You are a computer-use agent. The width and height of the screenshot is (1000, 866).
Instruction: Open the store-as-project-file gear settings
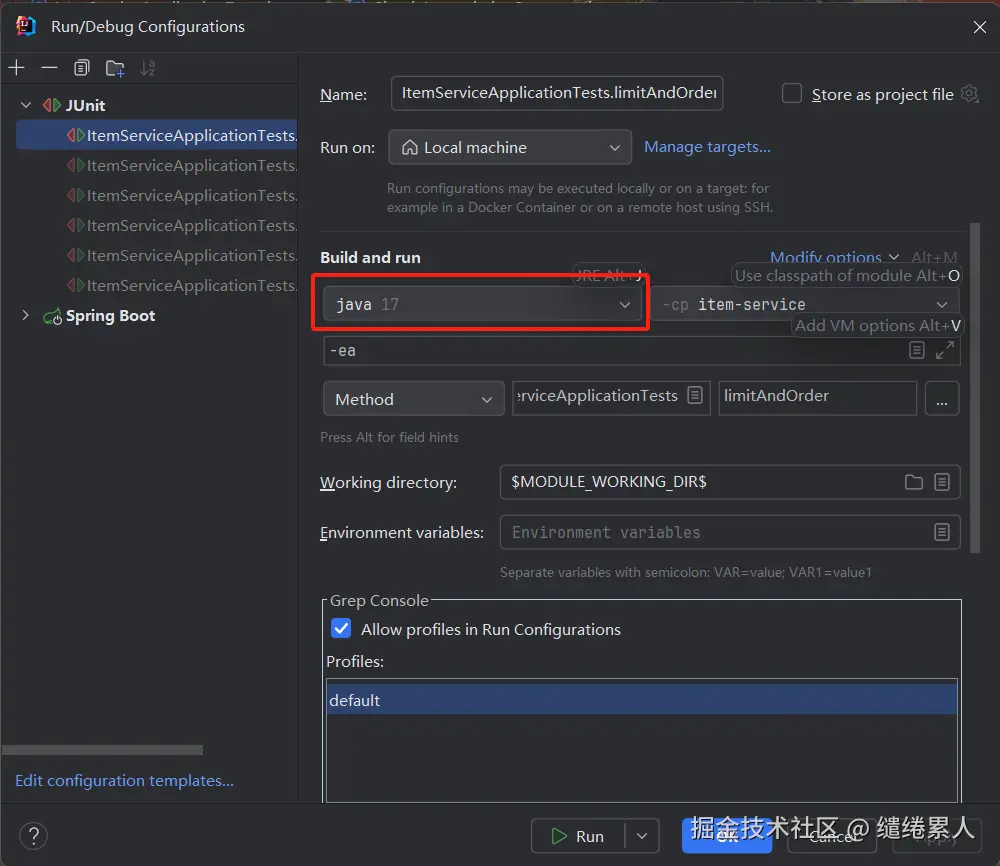coord(970,94)
